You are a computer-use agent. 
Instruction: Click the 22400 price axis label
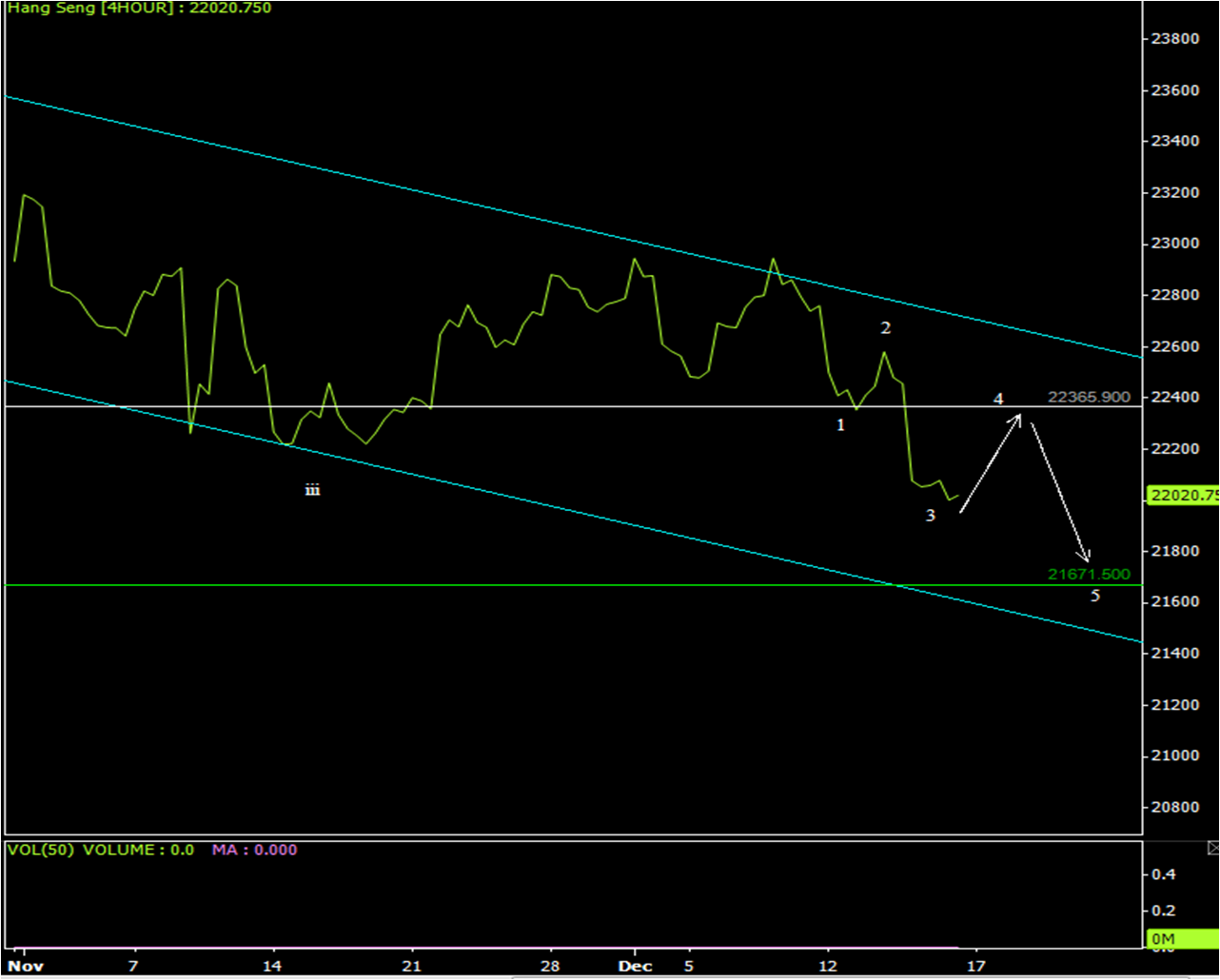click(1175, 397)
